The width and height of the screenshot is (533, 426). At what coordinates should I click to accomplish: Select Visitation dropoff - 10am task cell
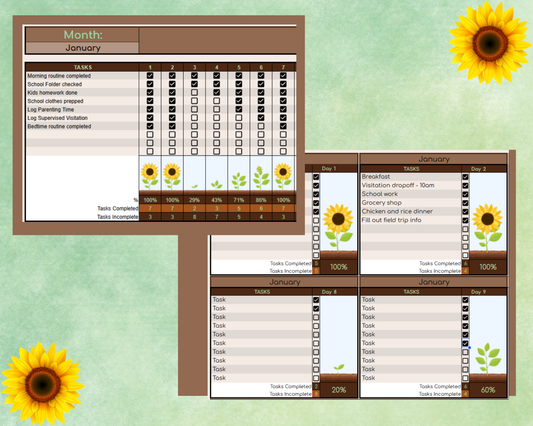point(411,185)
